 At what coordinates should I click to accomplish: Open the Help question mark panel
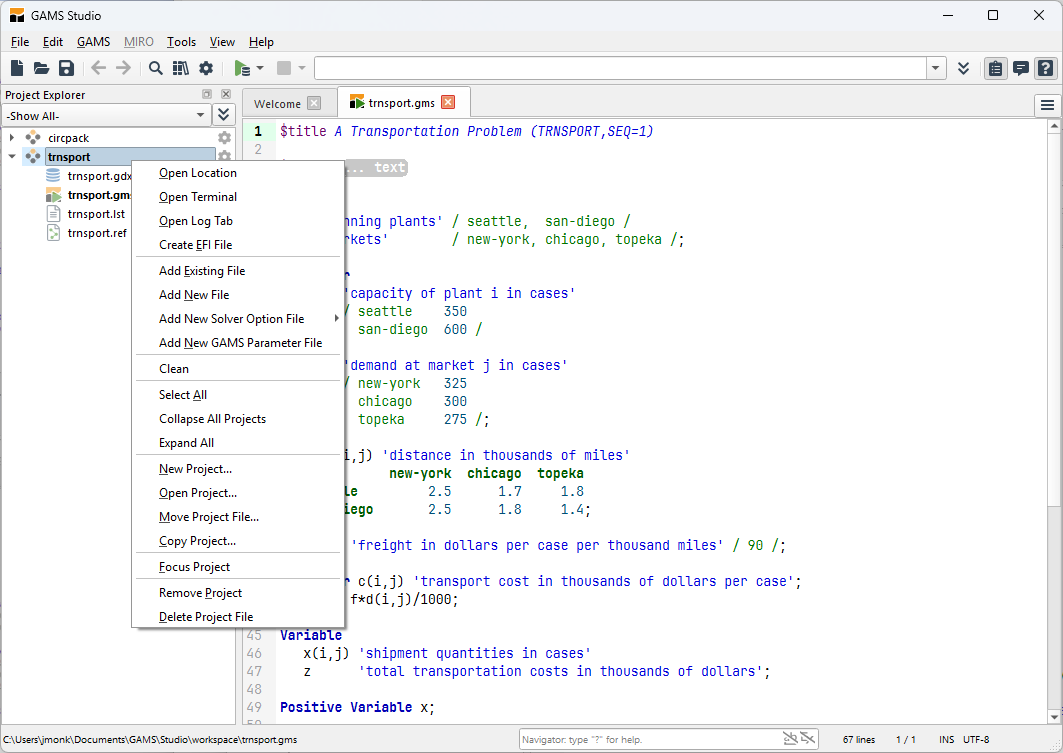pyautogui.click(x=1045, y=68)
